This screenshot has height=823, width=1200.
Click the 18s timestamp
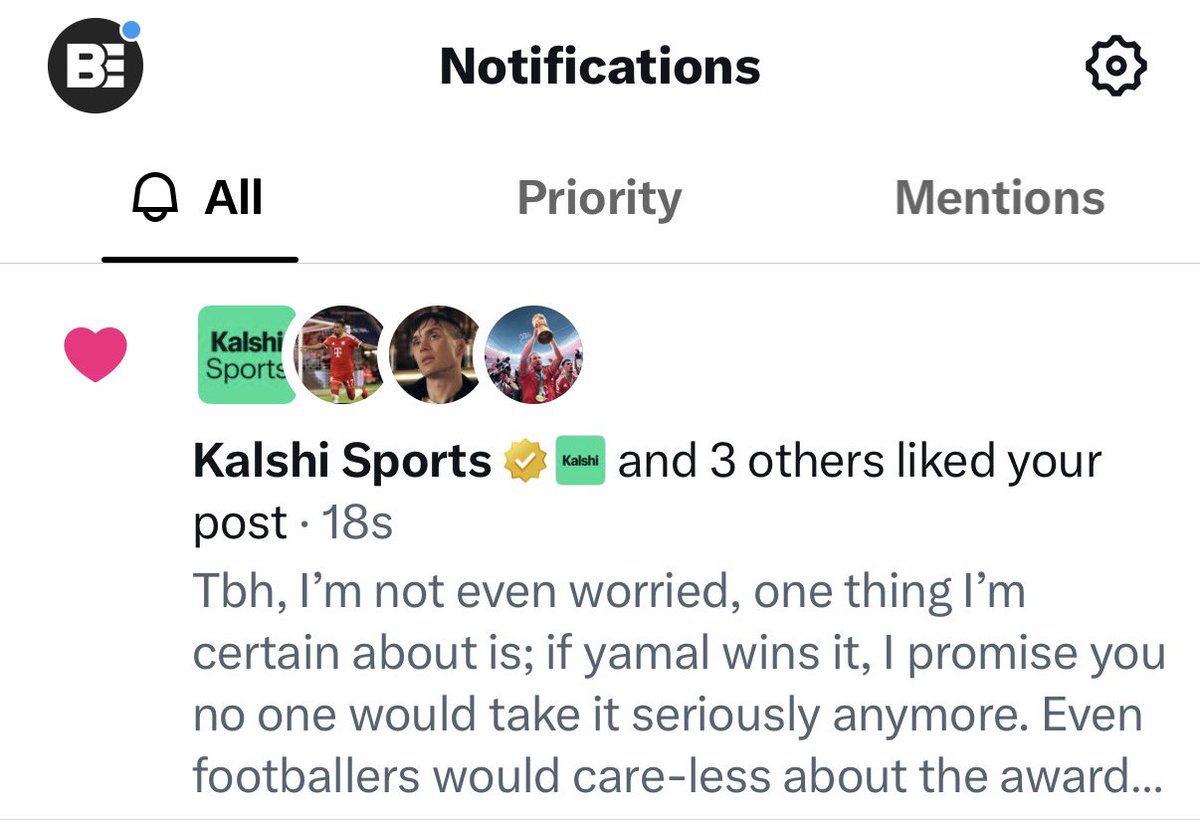click(x=356, y=523)
